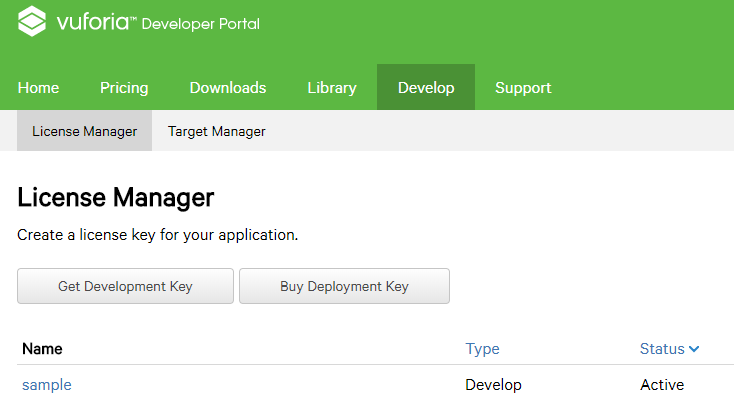Sort the table by Type column

point(482,349)
